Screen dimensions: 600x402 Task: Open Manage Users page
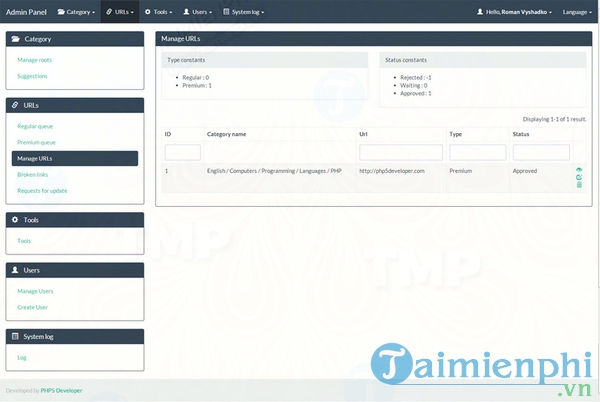pos(35,291)
